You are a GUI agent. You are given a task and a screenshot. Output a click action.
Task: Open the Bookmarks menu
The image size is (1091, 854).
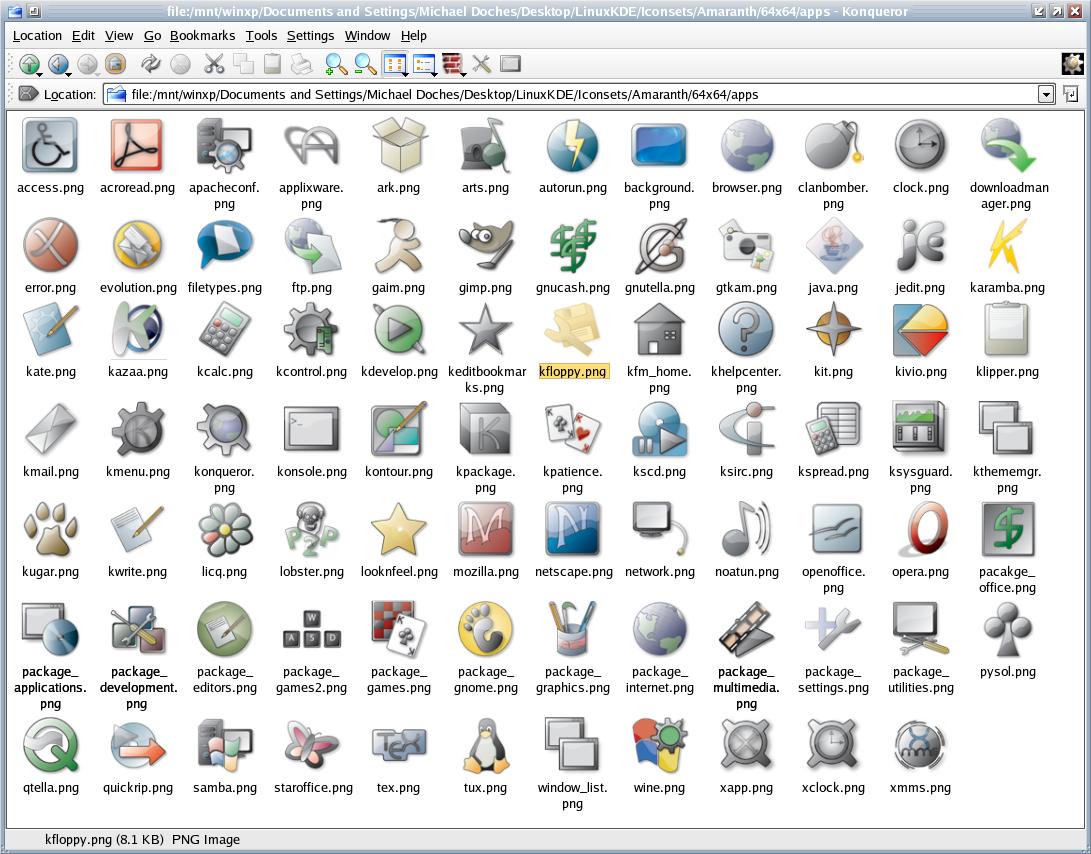[202, 35]
